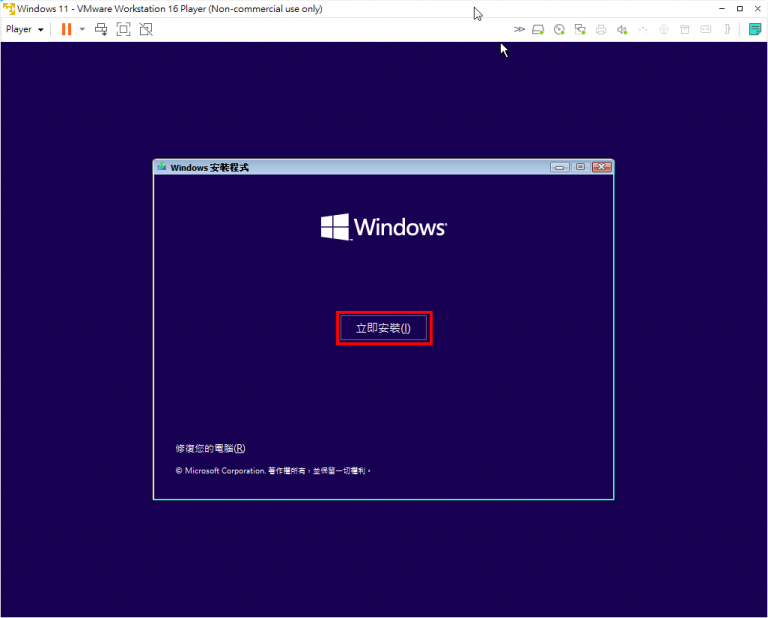The height and width of the screenshot is (618, 768).
Task: Open hard disk device icon
Action: [538, 29]
